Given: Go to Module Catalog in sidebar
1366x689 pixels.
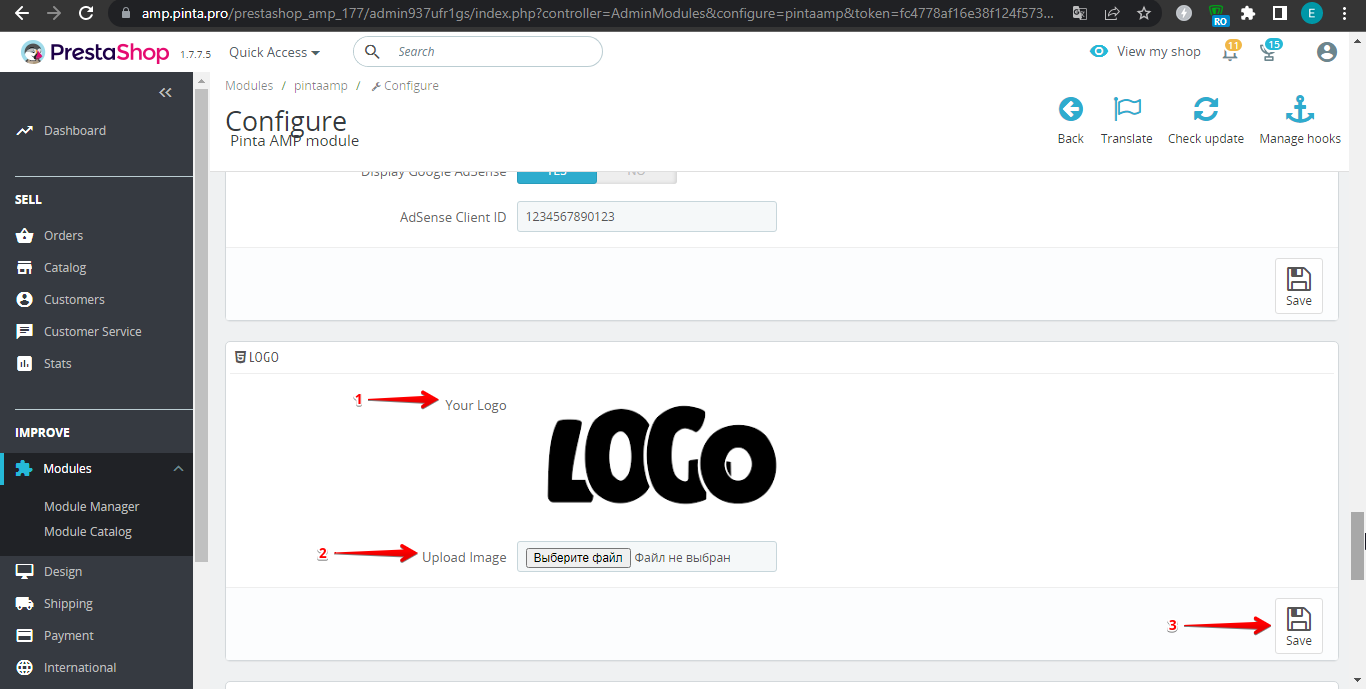Looking at the screenshot, I should click(87, 532).
